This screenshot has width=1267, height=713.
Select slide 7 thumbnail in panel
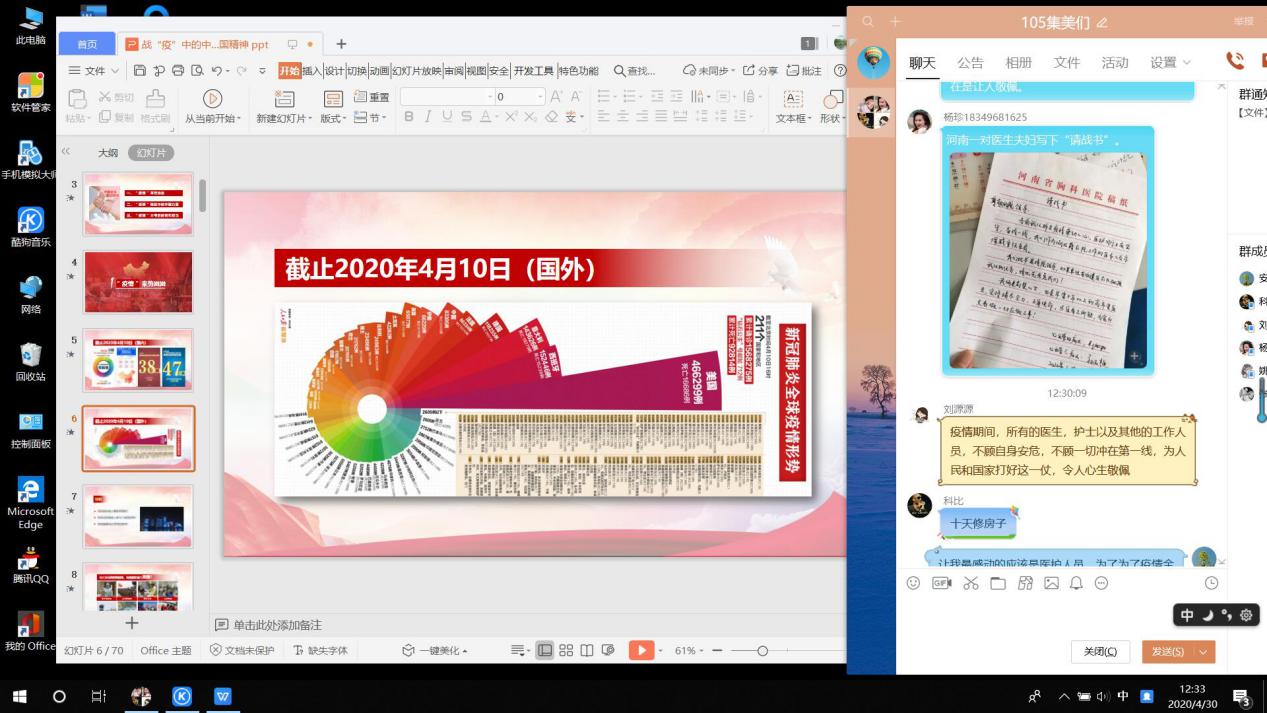tap(138, 516)
